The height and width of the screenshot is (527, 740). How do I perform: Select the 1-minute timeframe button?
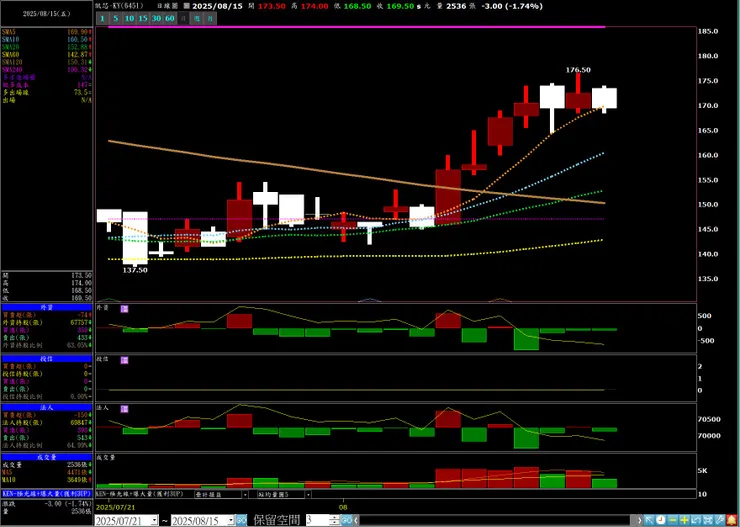[102, 19]
